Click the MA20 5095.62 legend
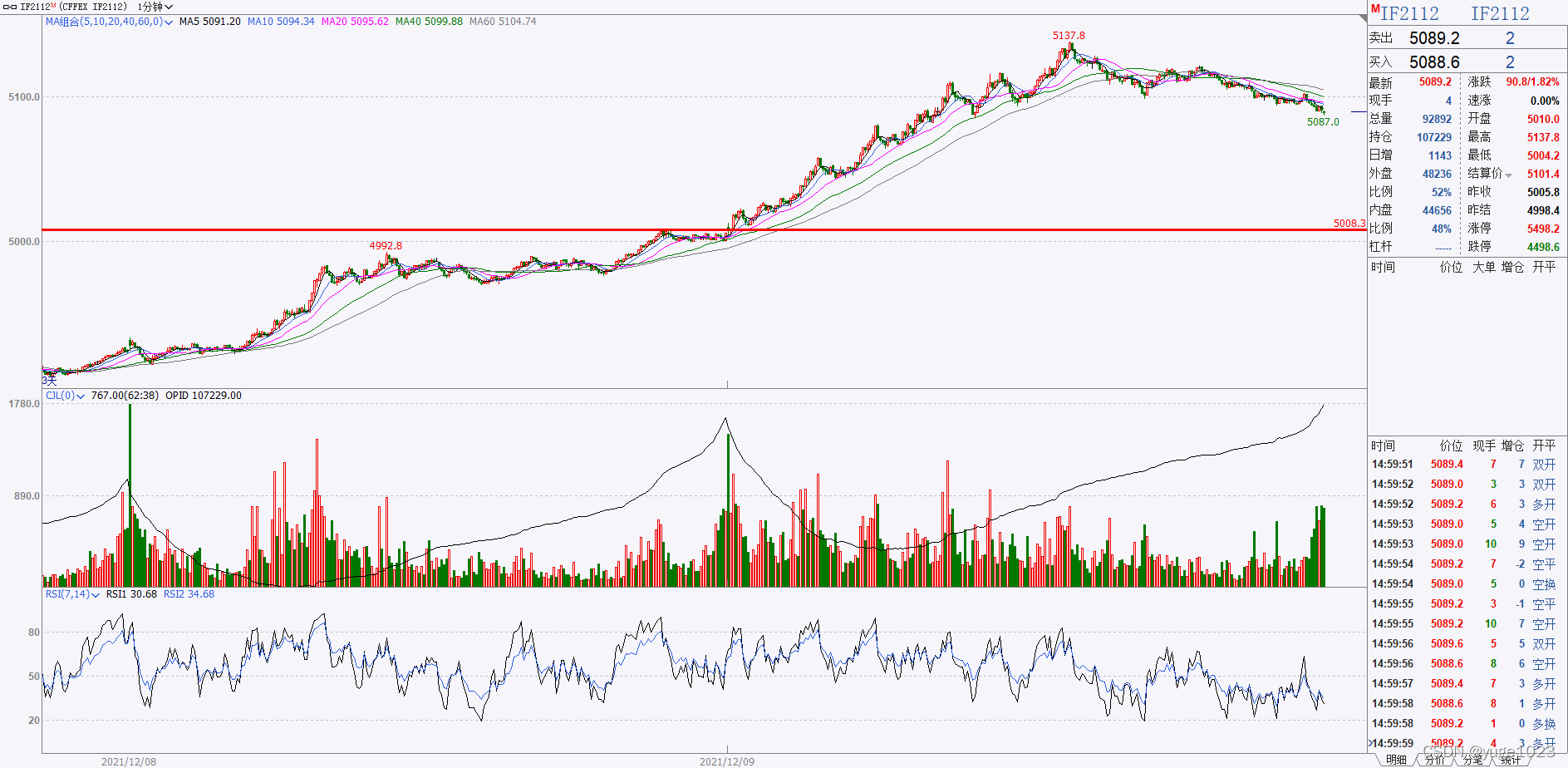Image resolution: width=1568 pixels, height=768 pixels. click(355, 22)
